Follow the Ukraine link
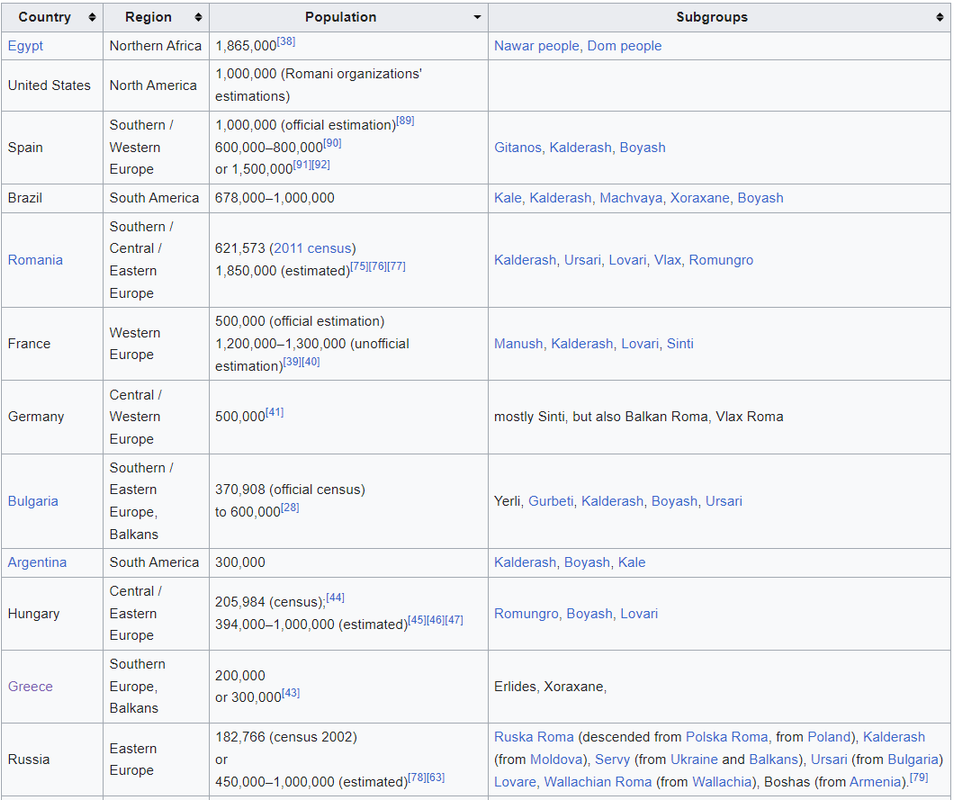Viewport: 954px width, 800px height. [x=694, y=759]
